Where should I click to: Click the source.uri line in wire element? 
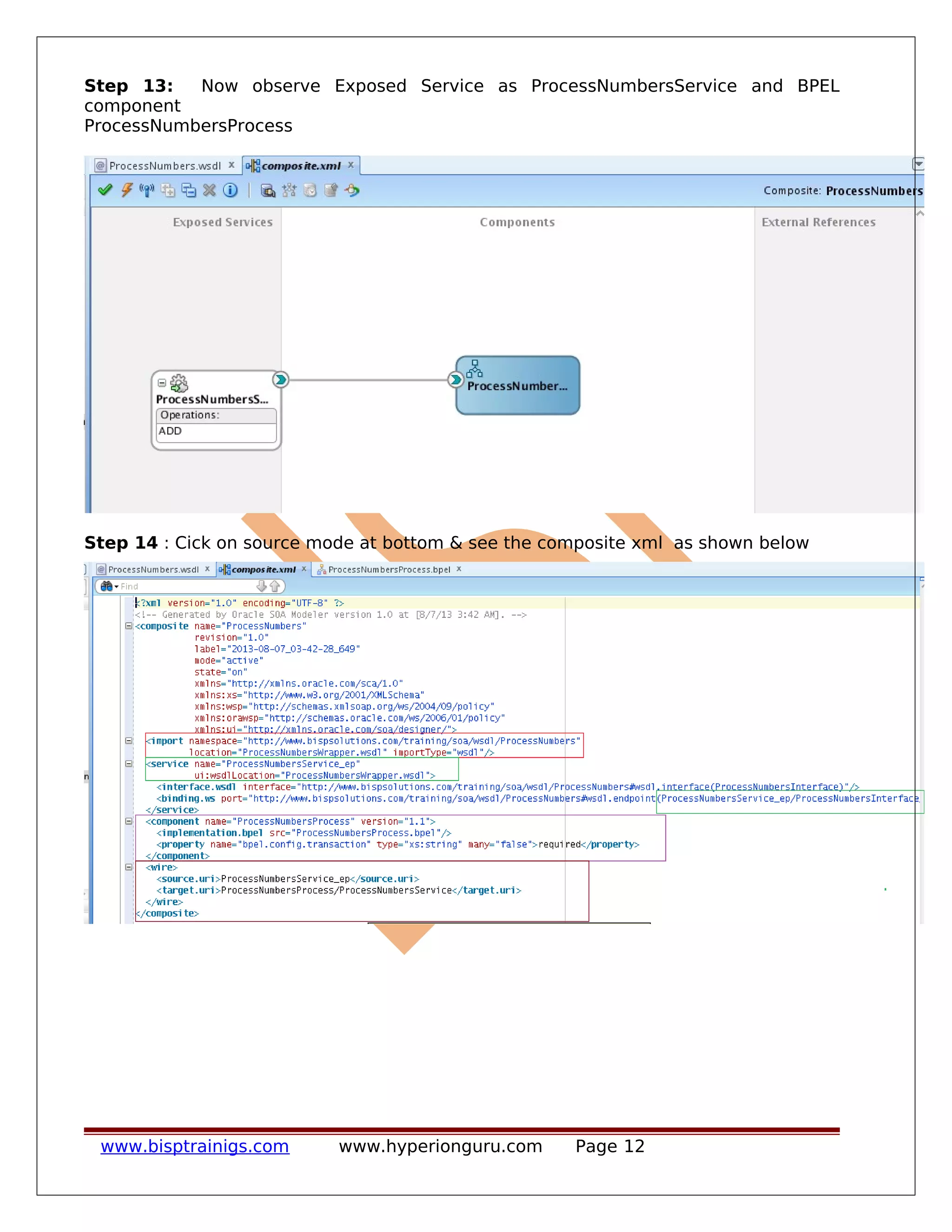pyautogui.click(x=288, y=879)
